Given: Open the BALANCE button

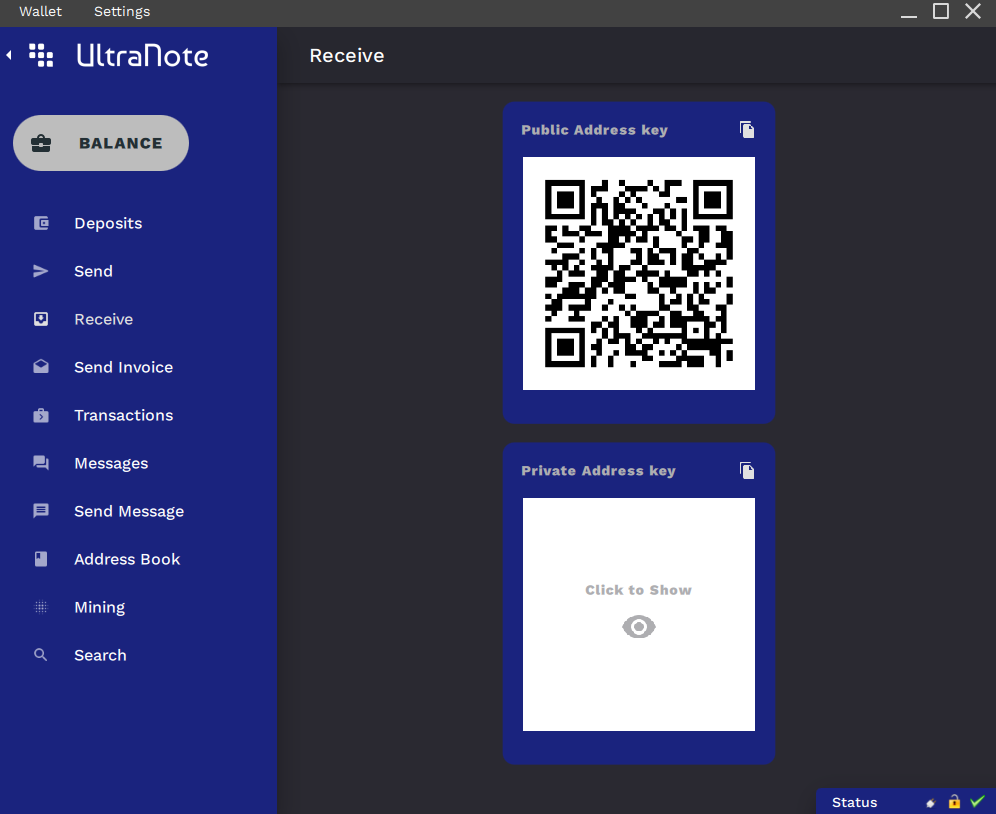Looking at the screenshot, I should 101,143.
